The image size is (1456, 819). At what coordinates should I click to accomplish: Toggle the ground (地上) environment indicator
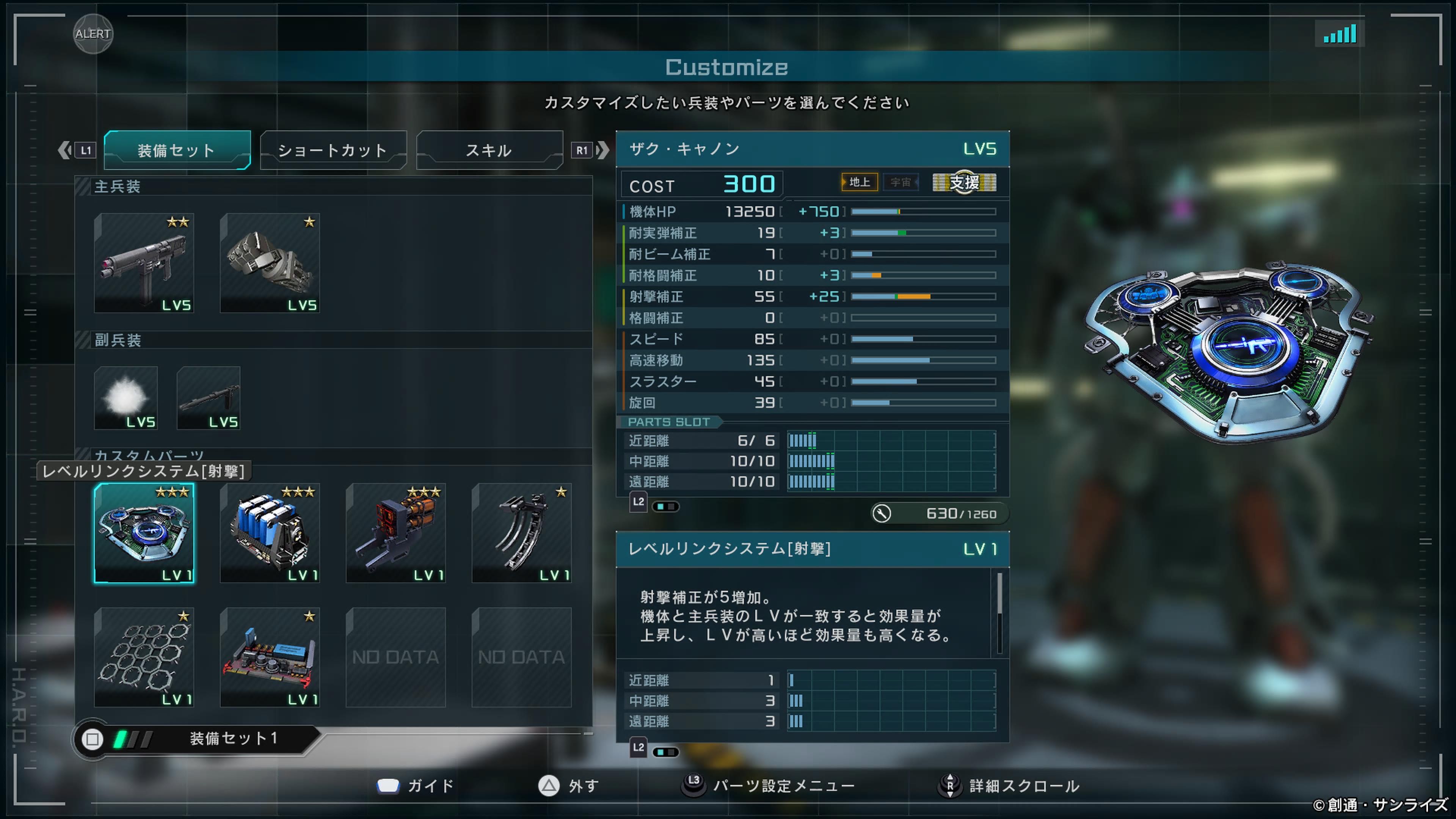(859, 182)
